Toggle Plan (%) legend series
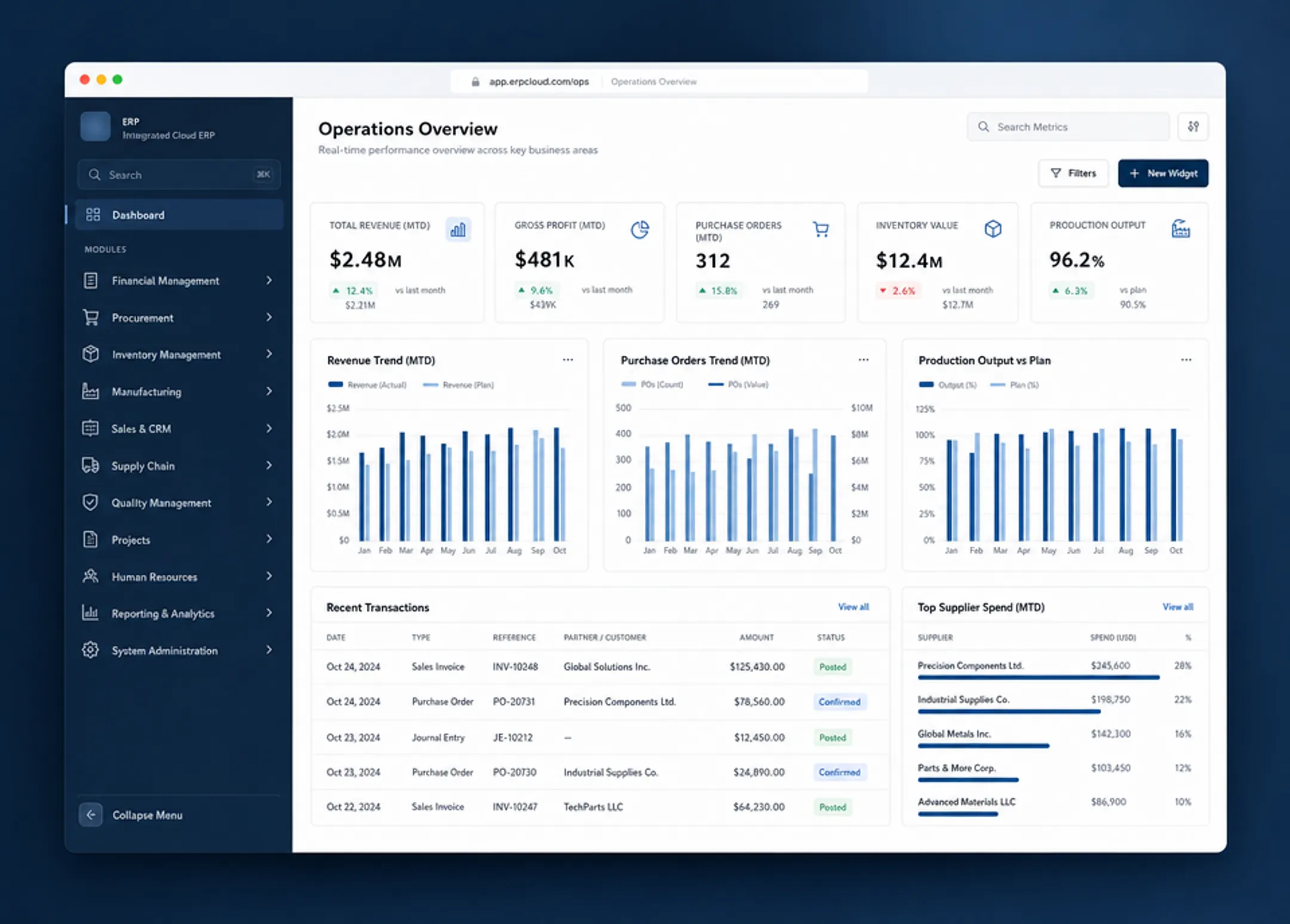 click(1015, 385)
